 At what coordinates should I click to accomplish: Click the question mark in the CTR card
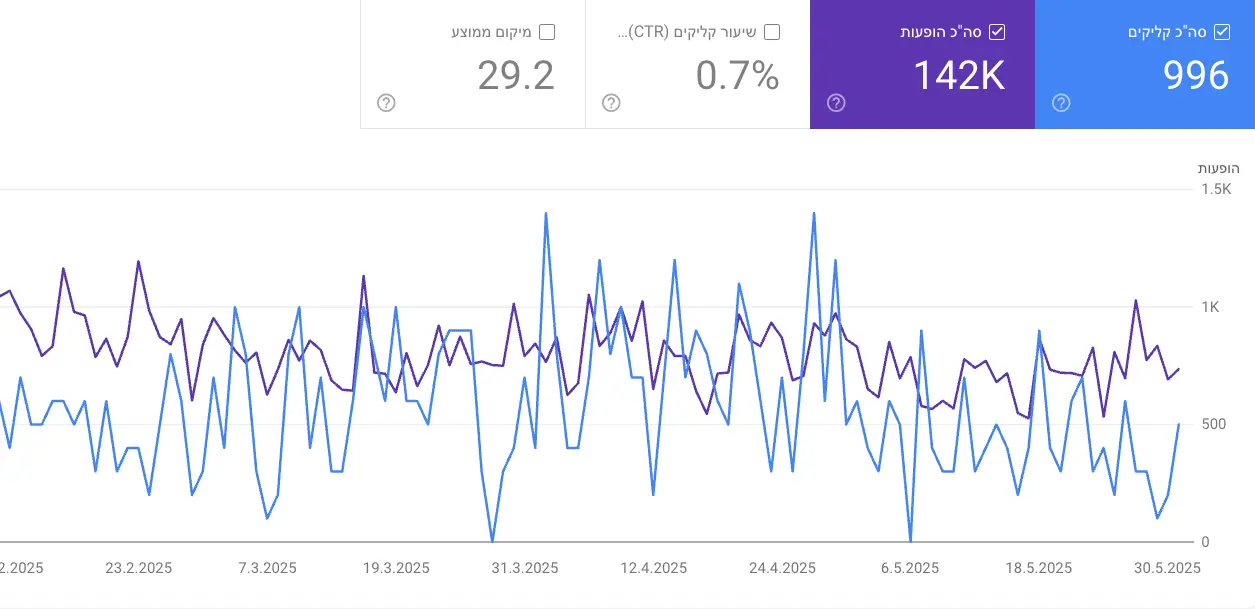coord(611,103)
